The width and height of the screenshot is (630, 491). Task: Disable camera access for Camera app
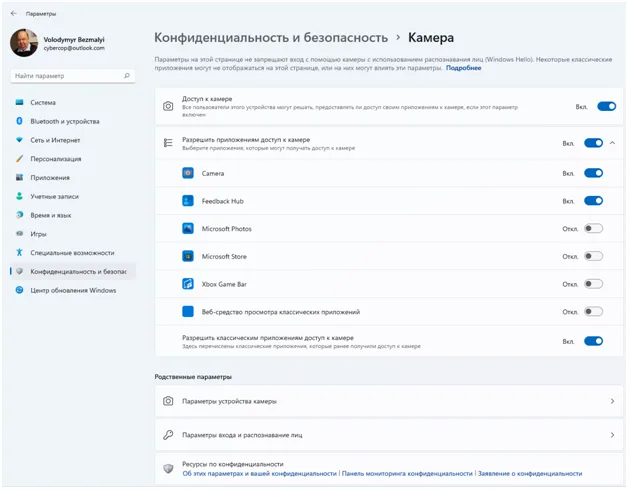tap(593, 173)
